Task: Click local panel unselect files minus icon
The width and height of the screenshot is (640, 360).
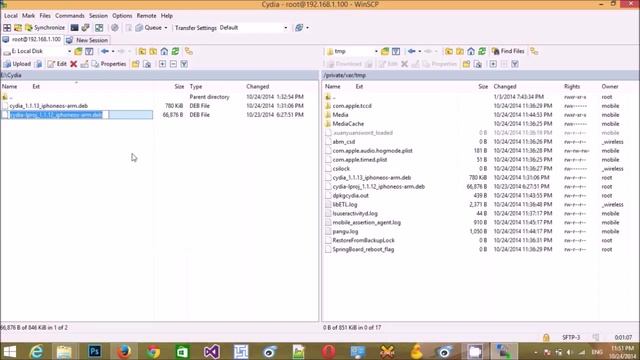Action: (x=173, y=64)
